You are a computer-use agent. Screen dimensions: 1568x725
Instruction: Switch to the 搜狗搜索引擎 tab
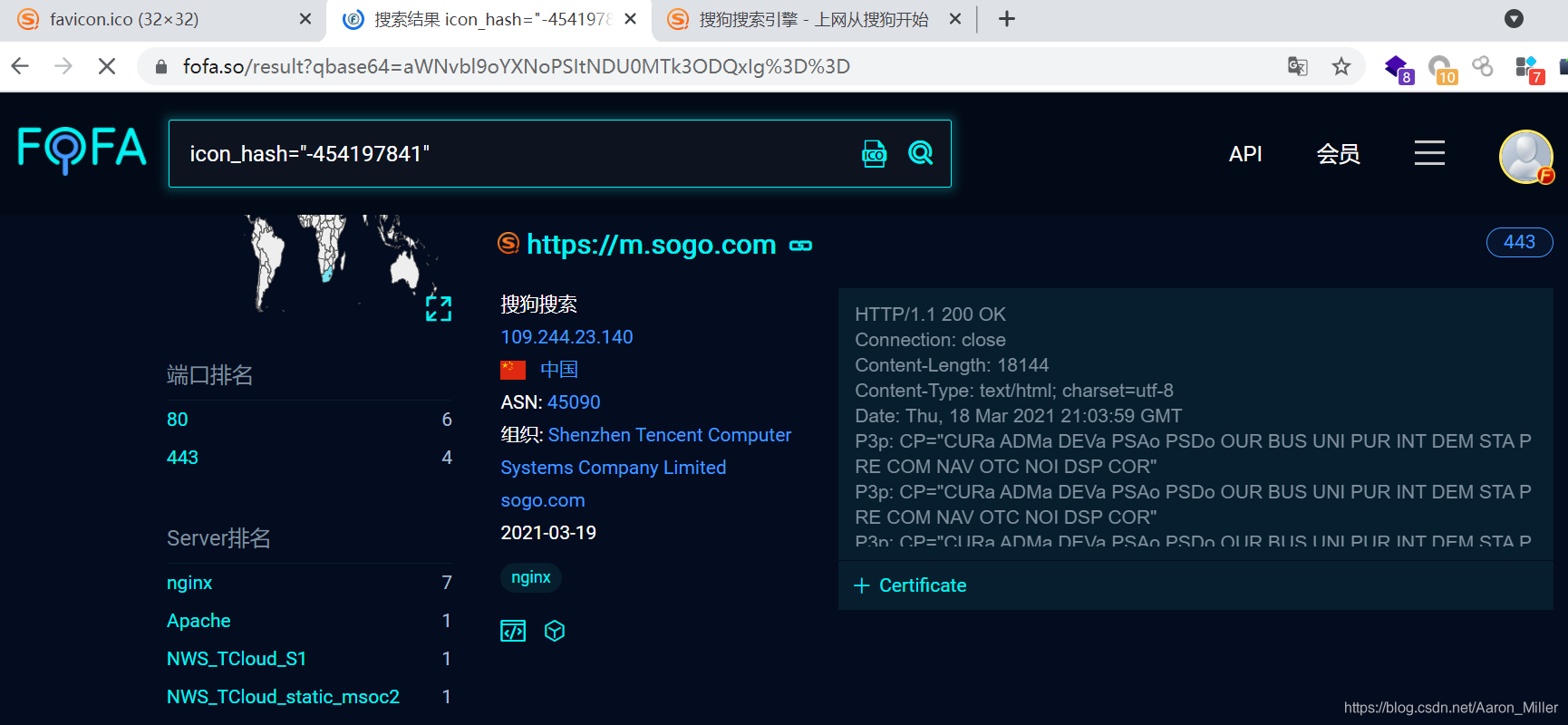(x=813, y=19)
